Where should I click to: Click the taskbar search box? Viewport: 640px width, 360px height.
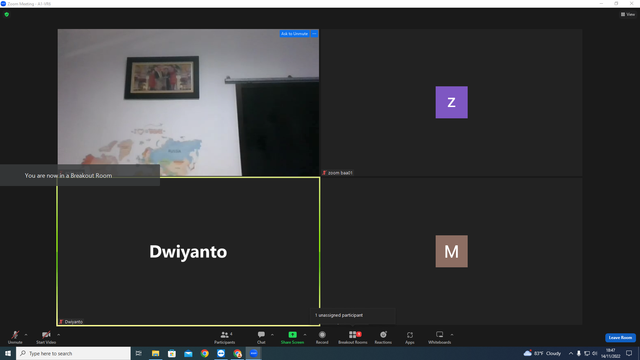73,353
